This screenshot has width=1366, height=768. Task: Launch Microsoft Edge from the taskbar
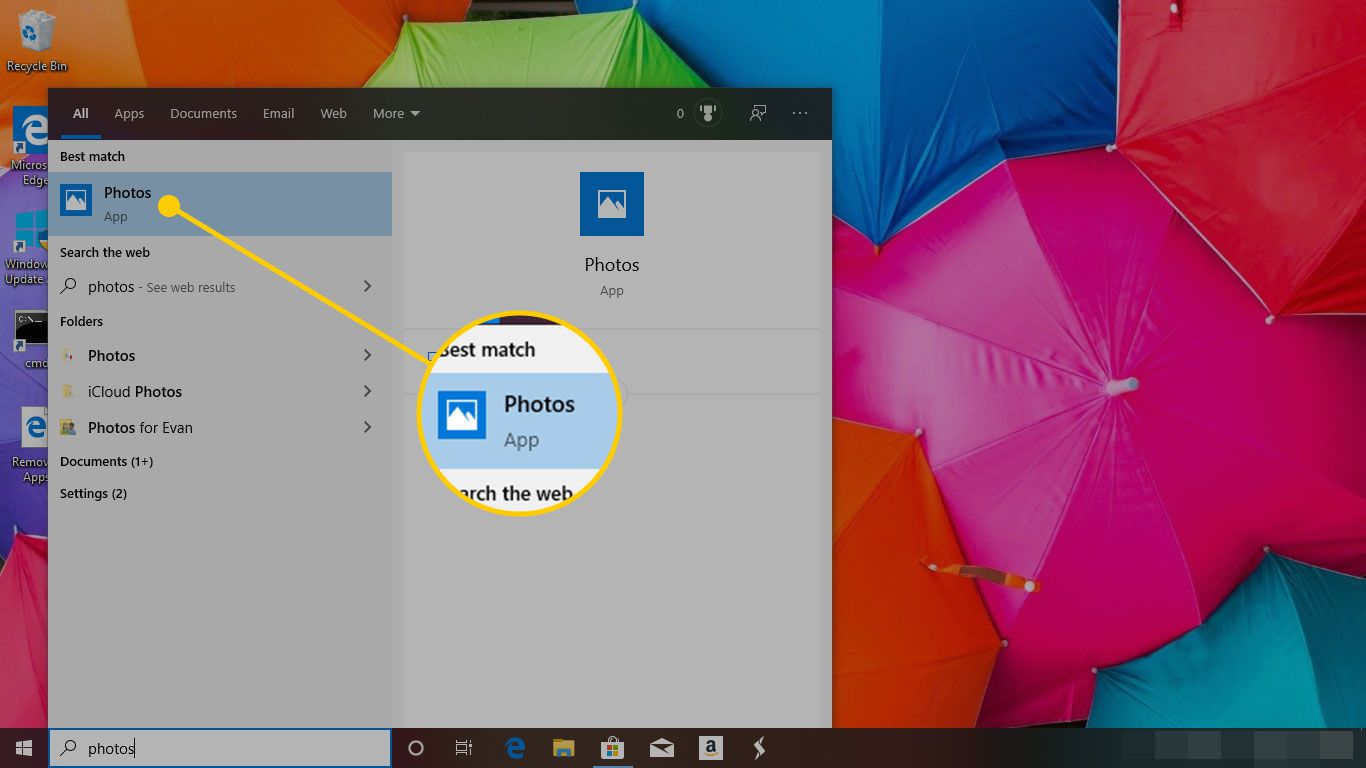(516, 748)
